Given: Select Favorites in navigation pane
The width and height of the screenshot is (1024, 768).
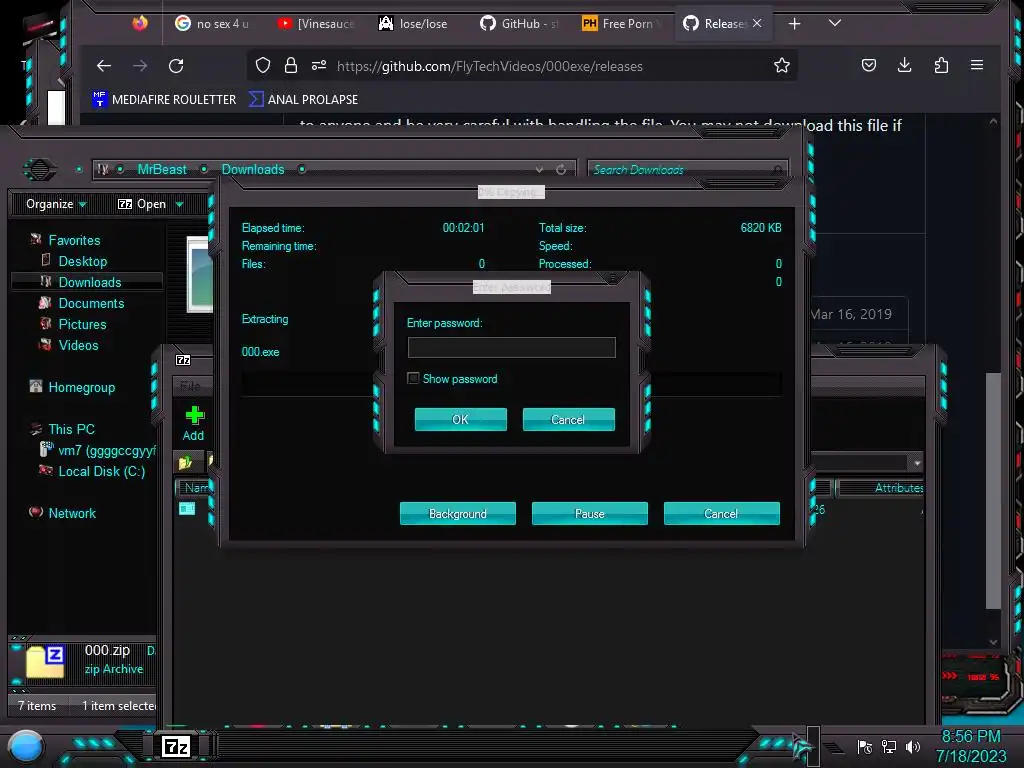Looking at the screenshot, I should [74, 240].
